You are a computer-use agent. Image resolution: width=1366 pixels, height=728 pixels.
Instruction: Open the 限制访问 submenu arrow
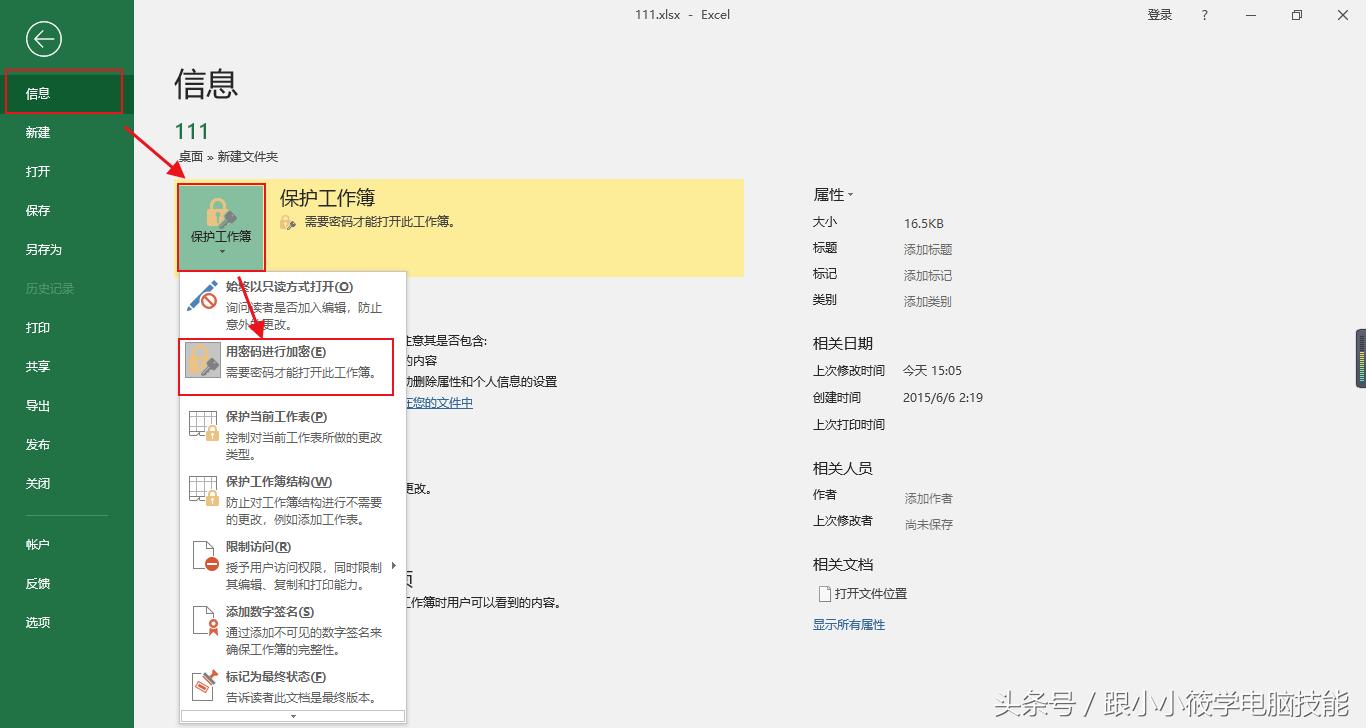tap(394, 563)
